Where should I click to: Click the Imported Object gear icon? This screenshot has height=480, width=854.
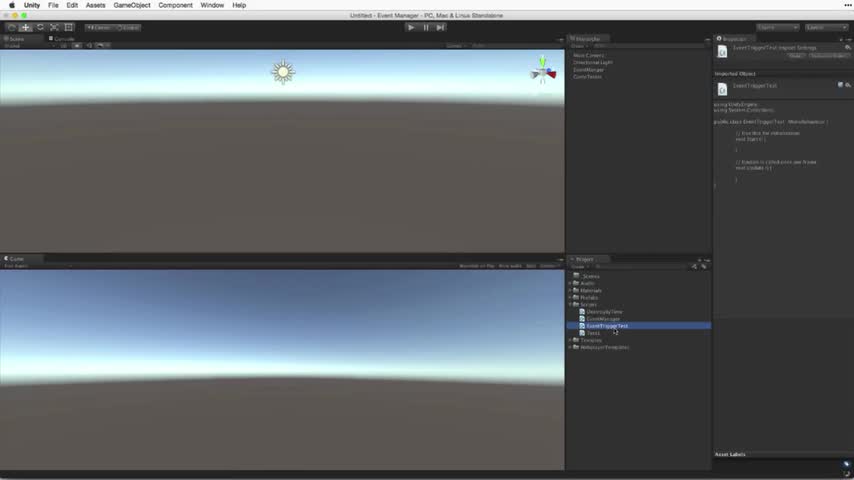[x=848, y=85]
